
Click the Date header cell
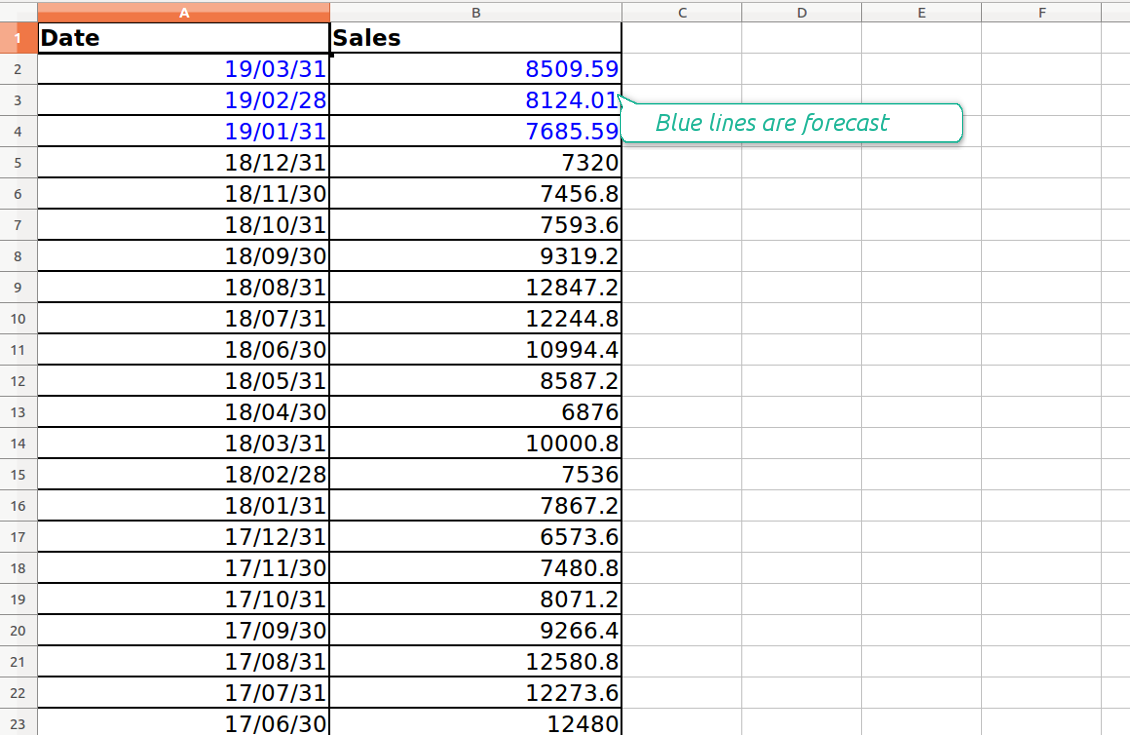click(x=184, y=37)
